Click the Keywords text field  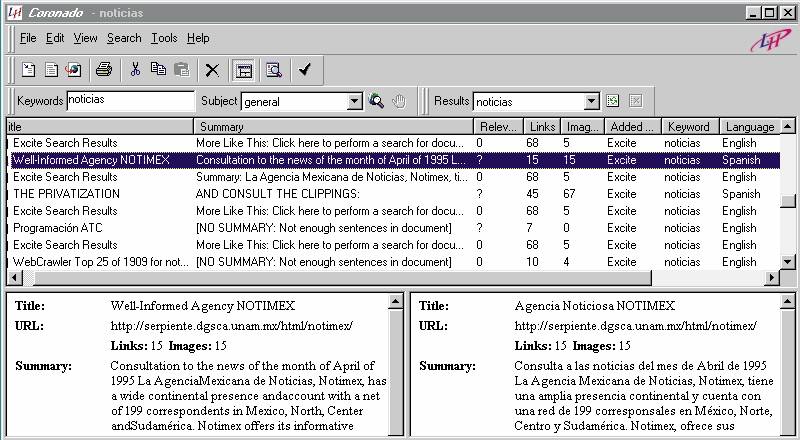click(130, 101)
